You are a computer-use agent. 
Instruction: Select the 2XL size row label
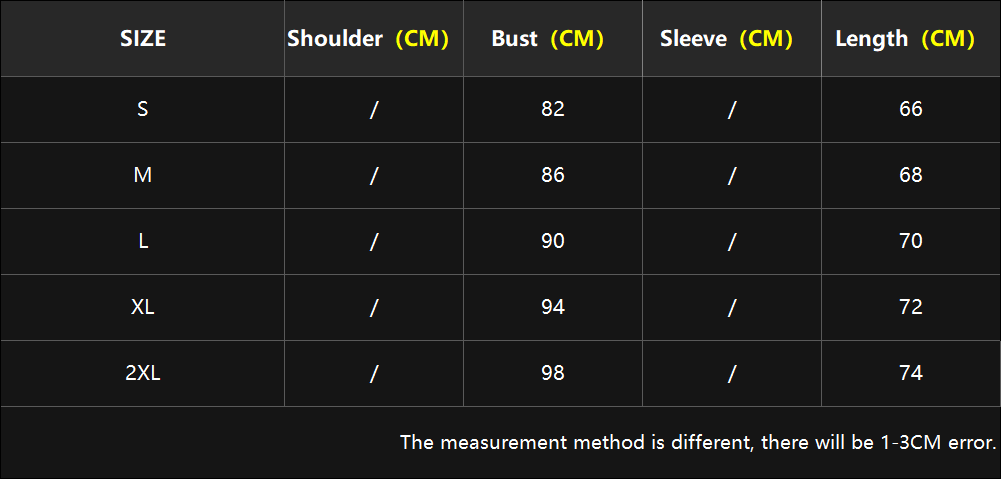click(x=143, y=373)
